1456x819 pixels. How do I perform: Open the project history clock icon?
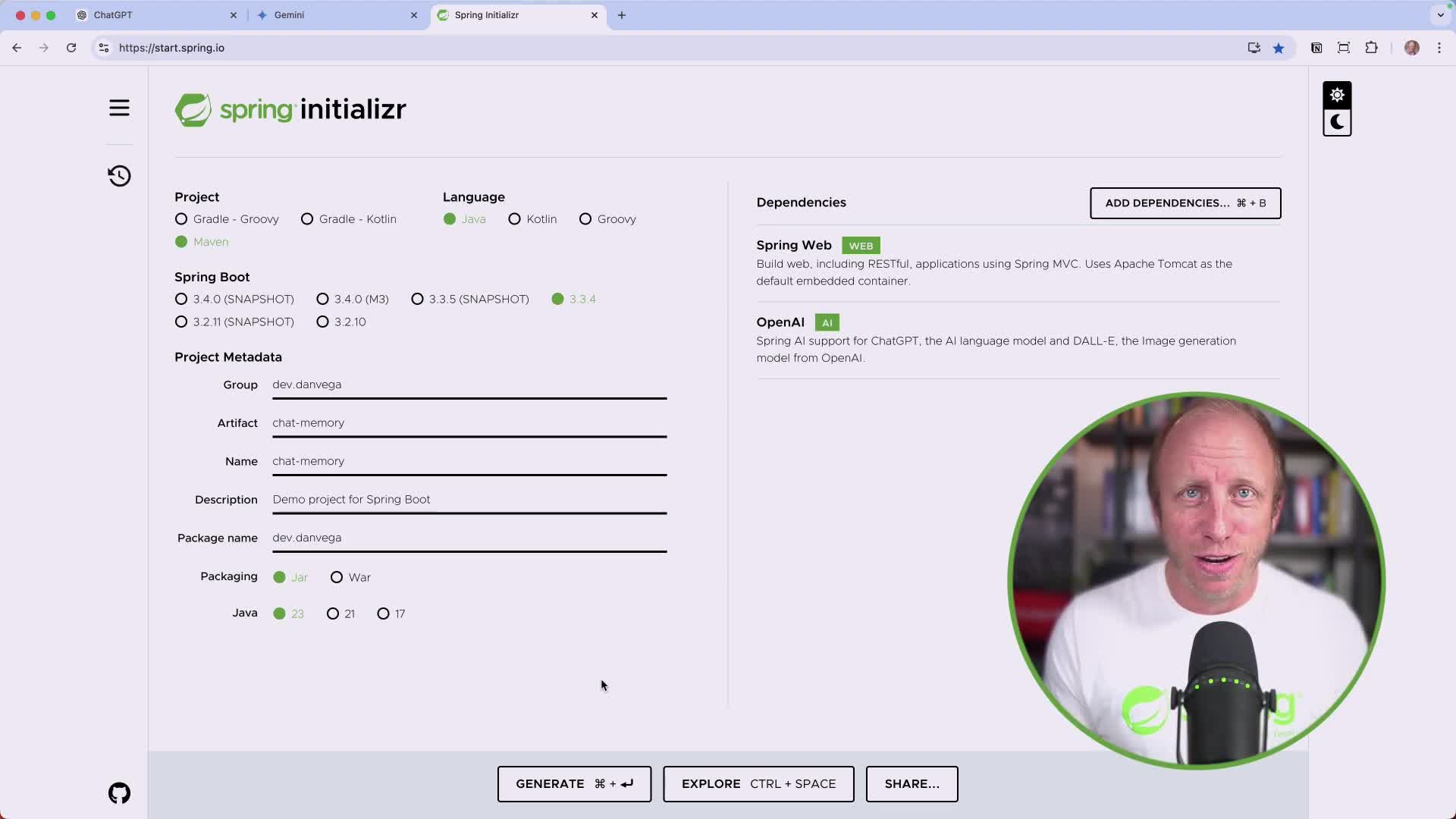[119, 176]
